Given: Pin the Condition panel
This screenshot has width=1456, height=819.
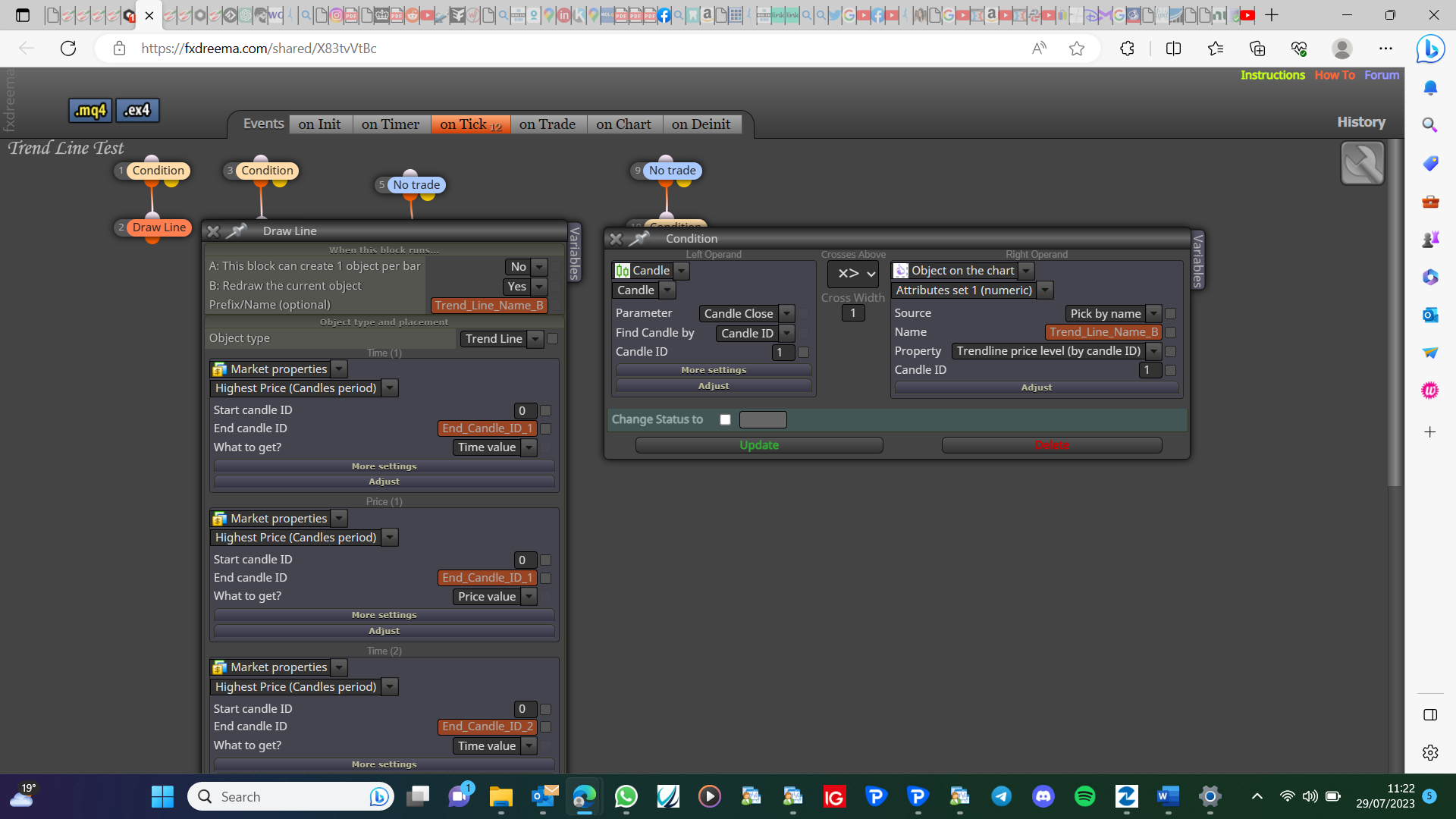Looking at the screenshot, I should tap(639, 238).
